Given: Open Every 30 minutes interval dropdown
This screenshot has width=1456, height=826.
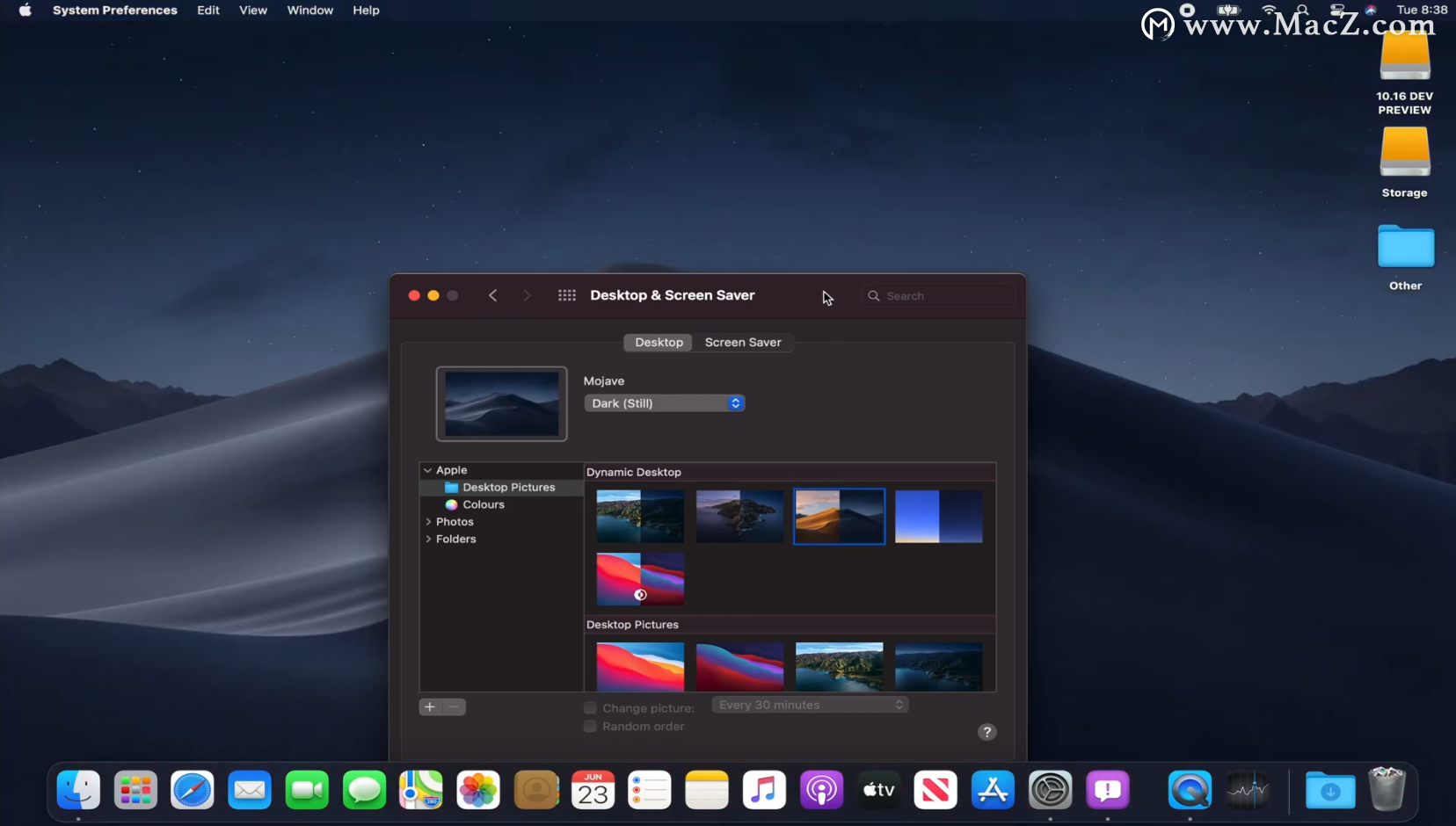Looking at the screenshot, I should [x=810, y=706].
